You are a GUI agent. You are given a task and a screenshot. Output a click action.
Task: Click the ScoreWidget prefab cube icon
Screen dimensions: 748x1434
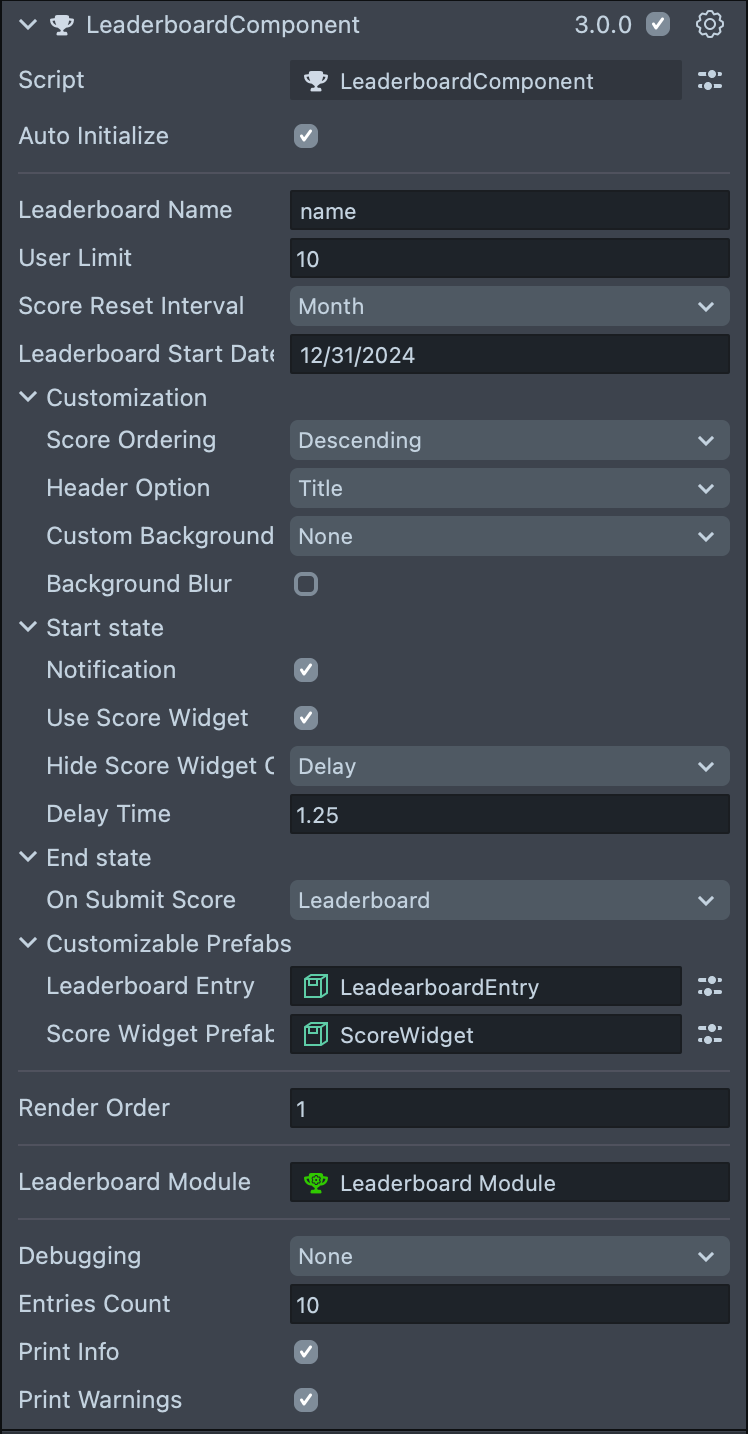point(316,1035)
